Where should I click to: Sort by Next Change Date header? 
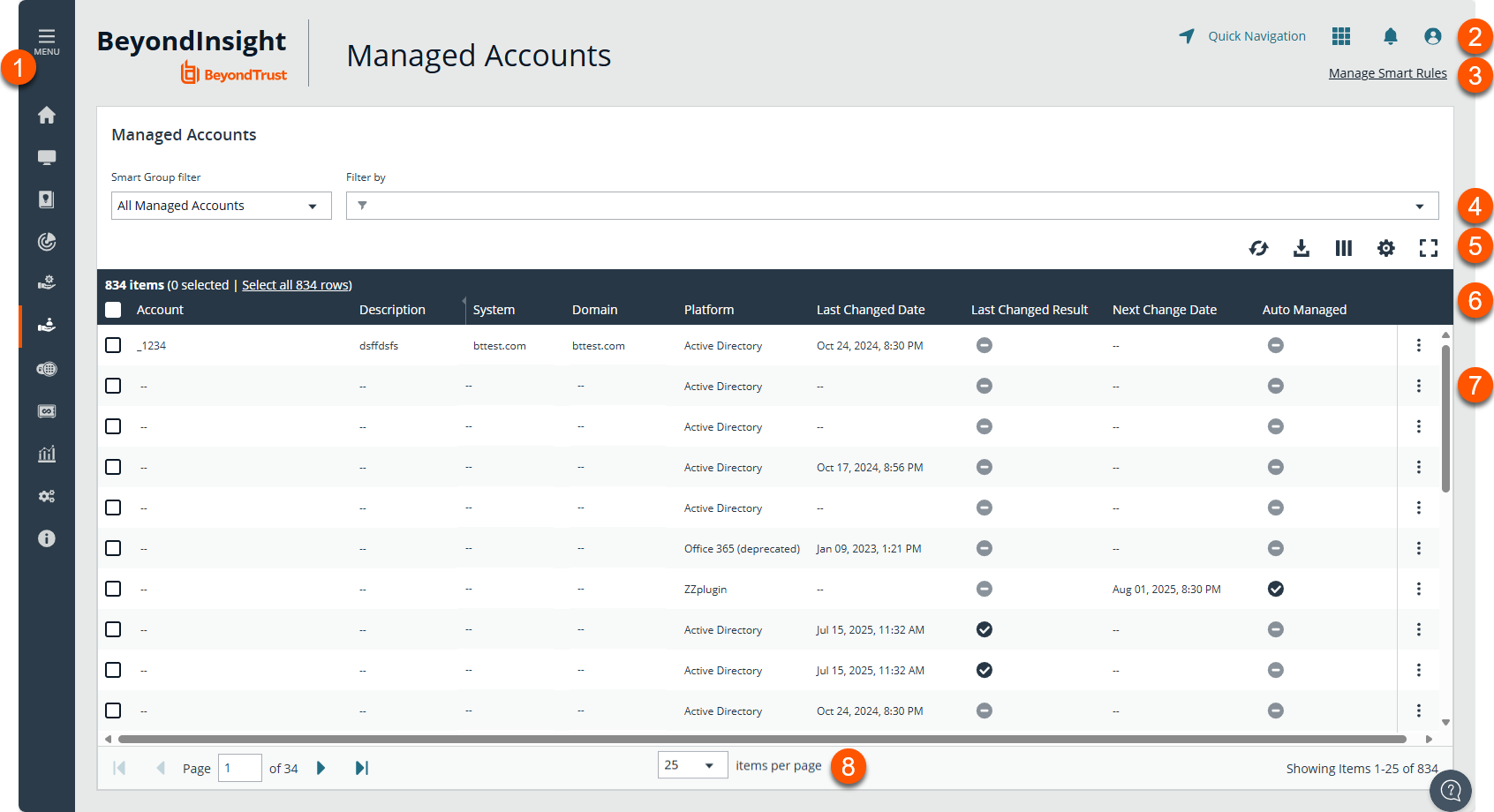click(1165, 310)
